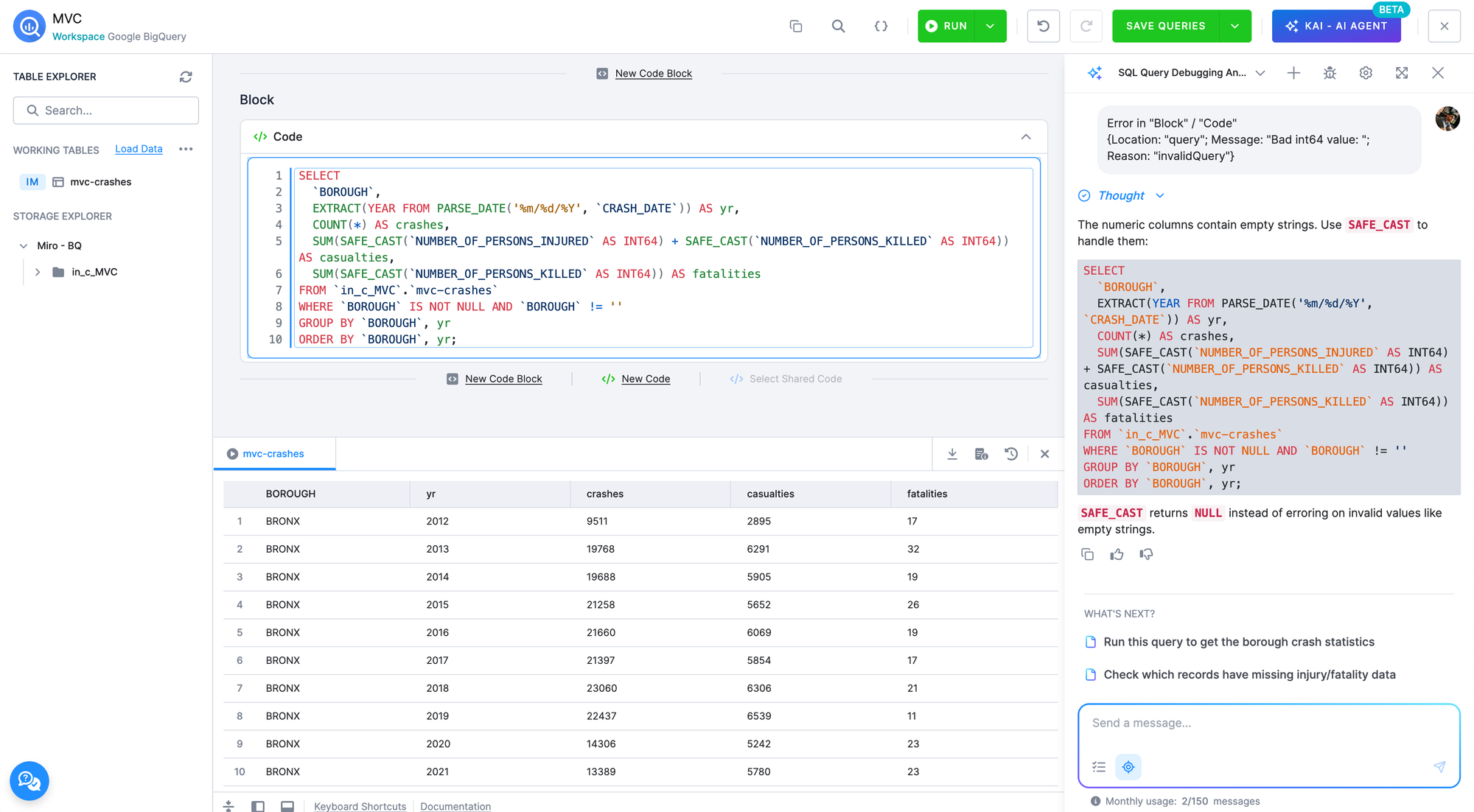Click SAVE QUERIES button
This screenshot has height=812, width=1474.
(x=1166, y=27)
